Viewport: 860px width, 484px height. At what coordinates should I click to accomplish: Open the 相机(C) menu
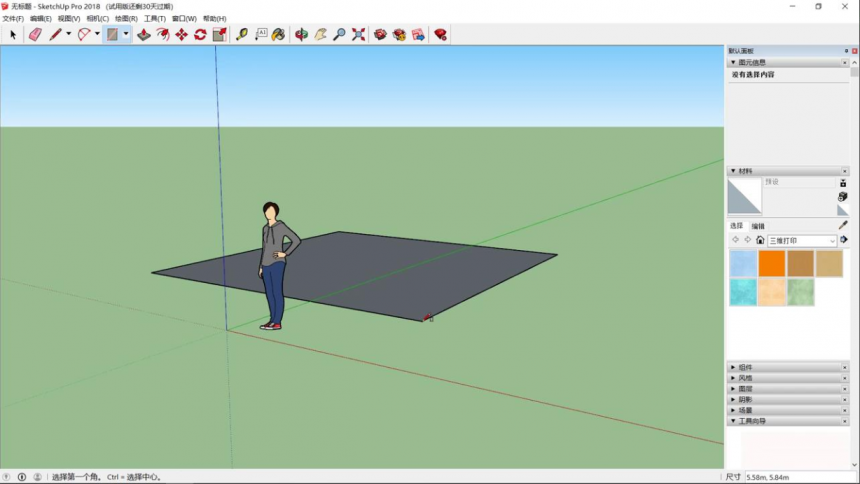(x=98, y=19)
